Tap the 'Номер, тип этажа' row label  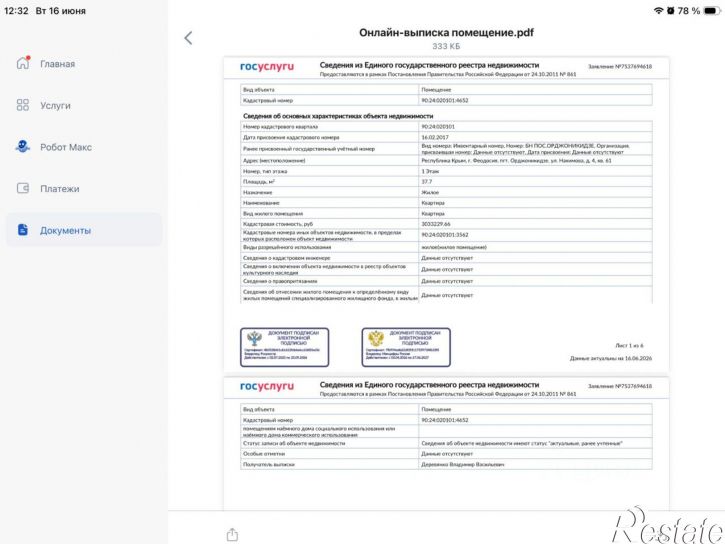[x=265, y=171]
